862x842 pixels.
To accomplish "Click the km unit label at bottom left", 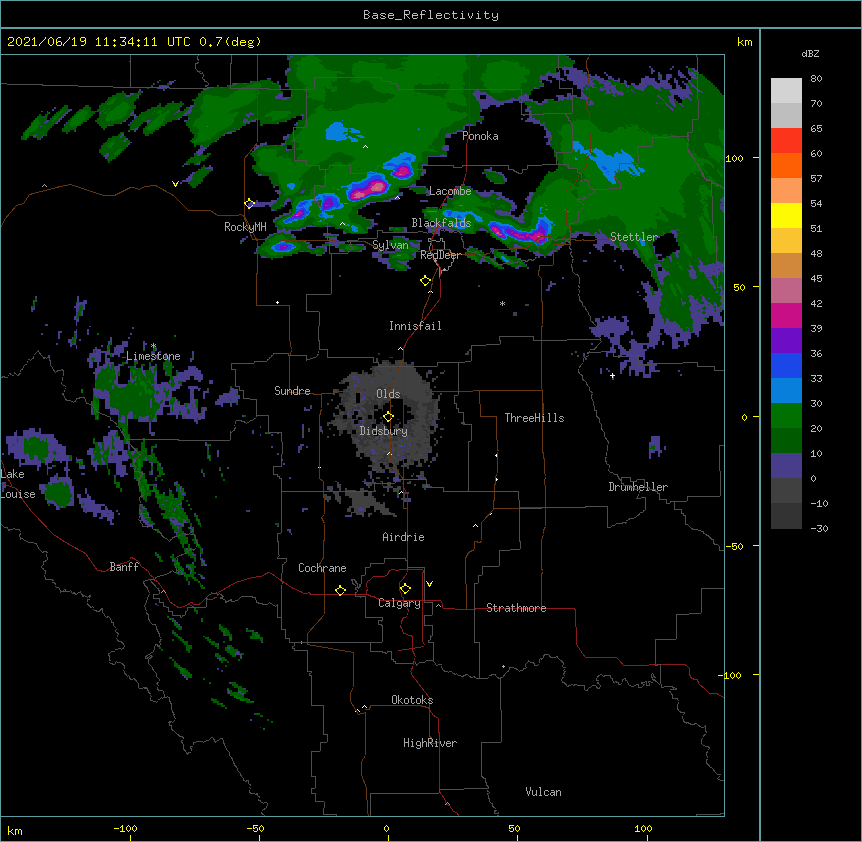I will [15, 830].
